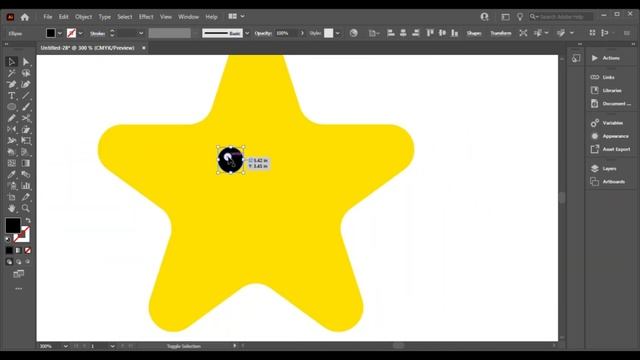Open the Edit menu
This screenshot has height=360, width=640.
click(x=63, y=17)
